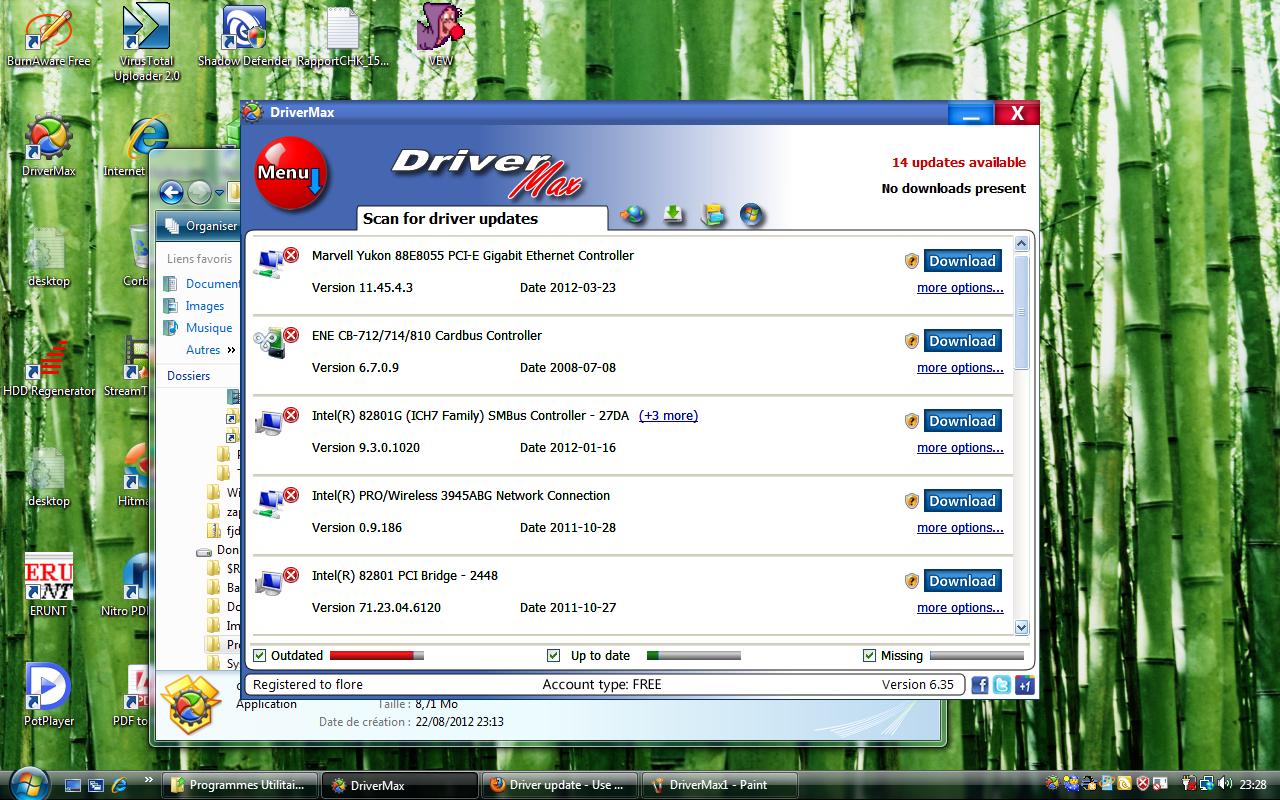Image resolution: width=1280 pixels, height=800 pixels.
Task: Expand the (+3 more) devices link
Action: pyautogui.click(x=668, y=416)
